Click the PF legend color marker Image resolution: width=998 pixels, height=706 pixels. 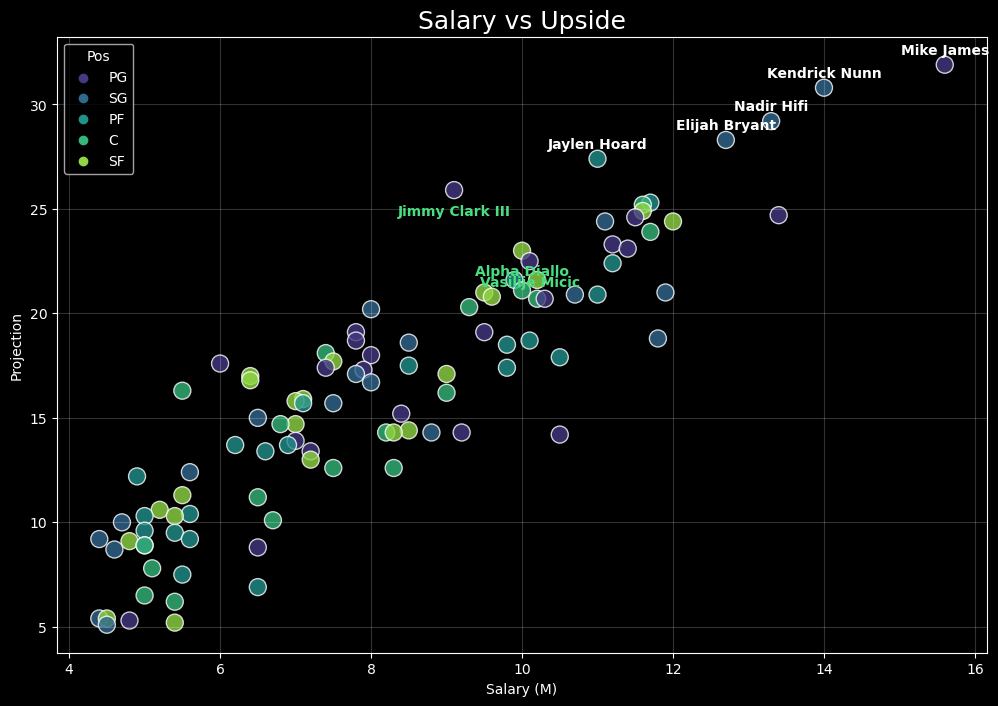coord(84,120)
